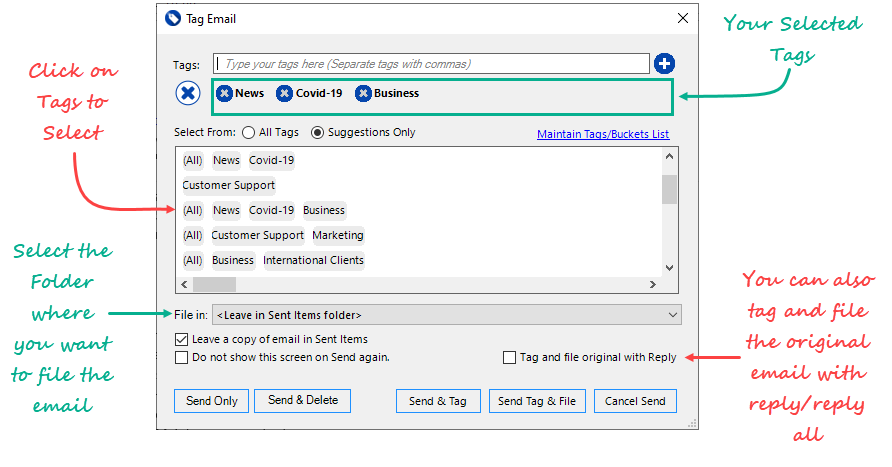The image size is (892, 467).
Task: Select the International Clients suggested tag
Action: pos(313,261)
